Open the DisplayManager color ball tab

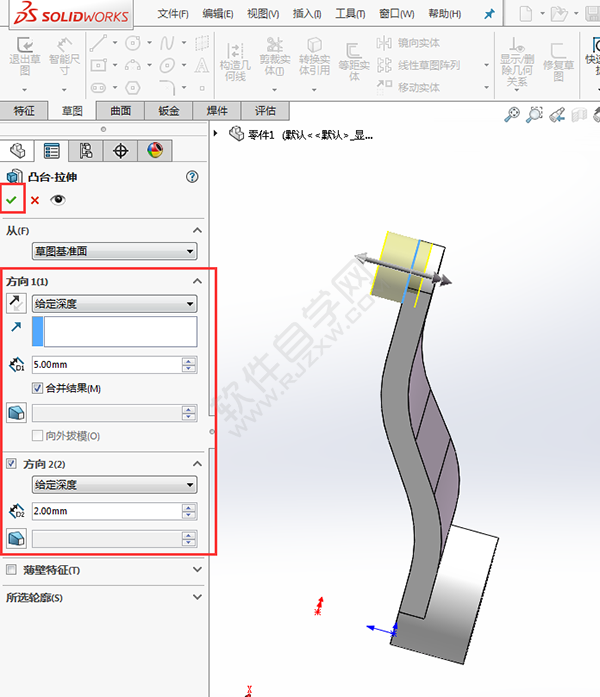coord(155,151)
